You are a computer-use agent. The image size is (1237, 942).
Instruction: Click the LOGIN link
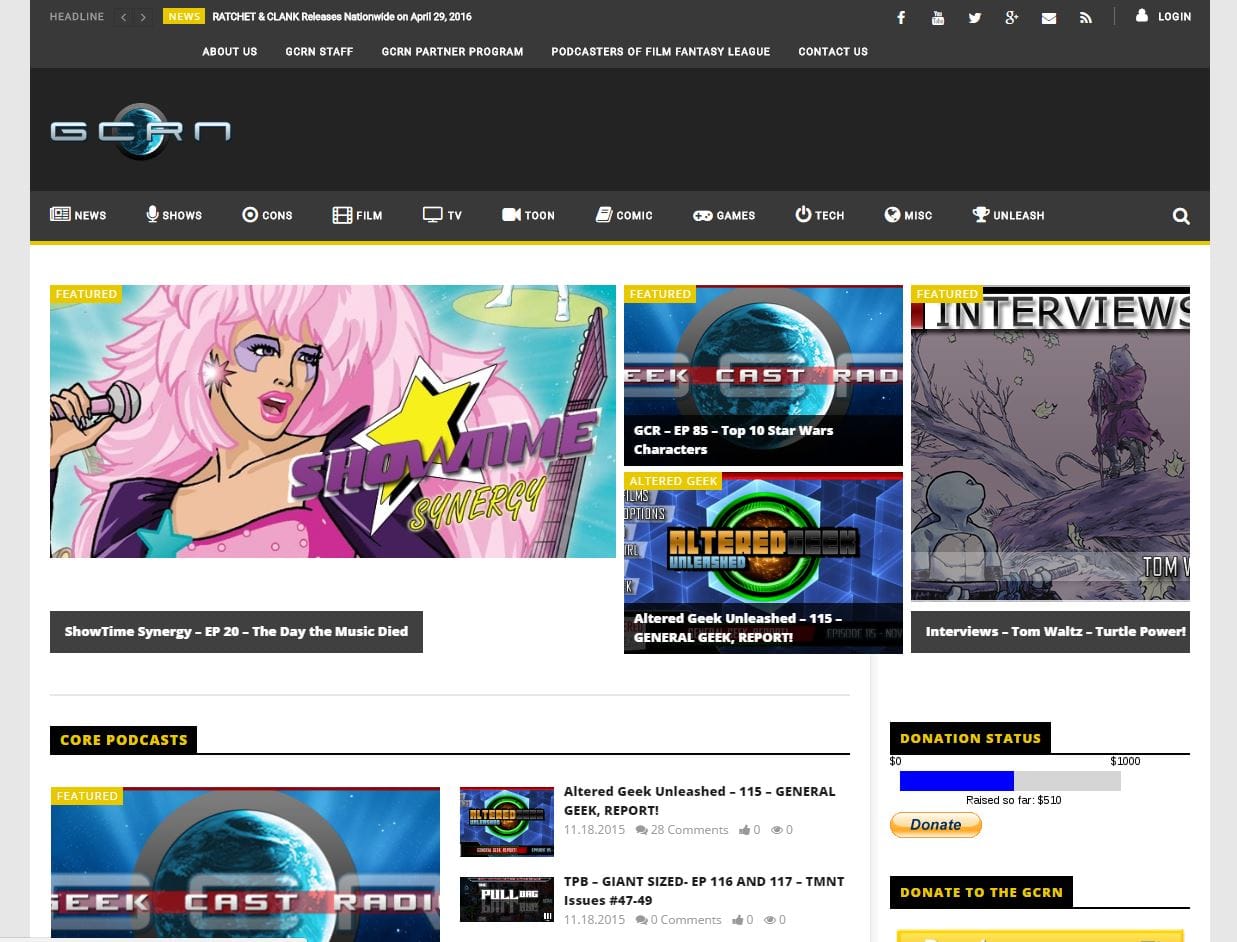[1174, 17]
